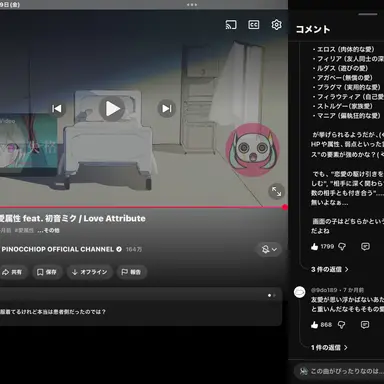Click the 164万 subscriber count text

134,249
